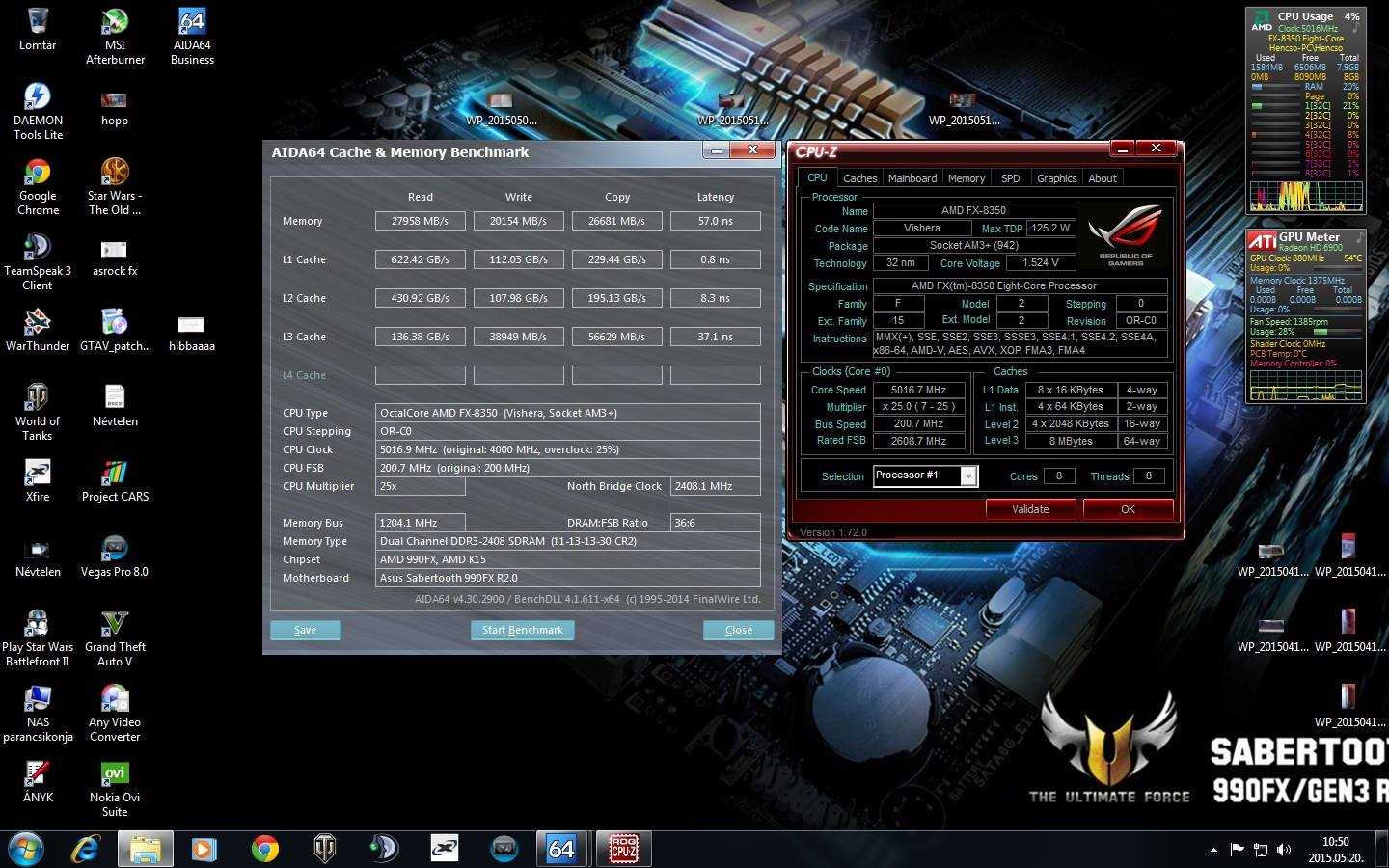The width and height of the screenshot is (1389, 868).
Task: Open DAEMON Tools Lite desktop icon
Action: [38, 111]
